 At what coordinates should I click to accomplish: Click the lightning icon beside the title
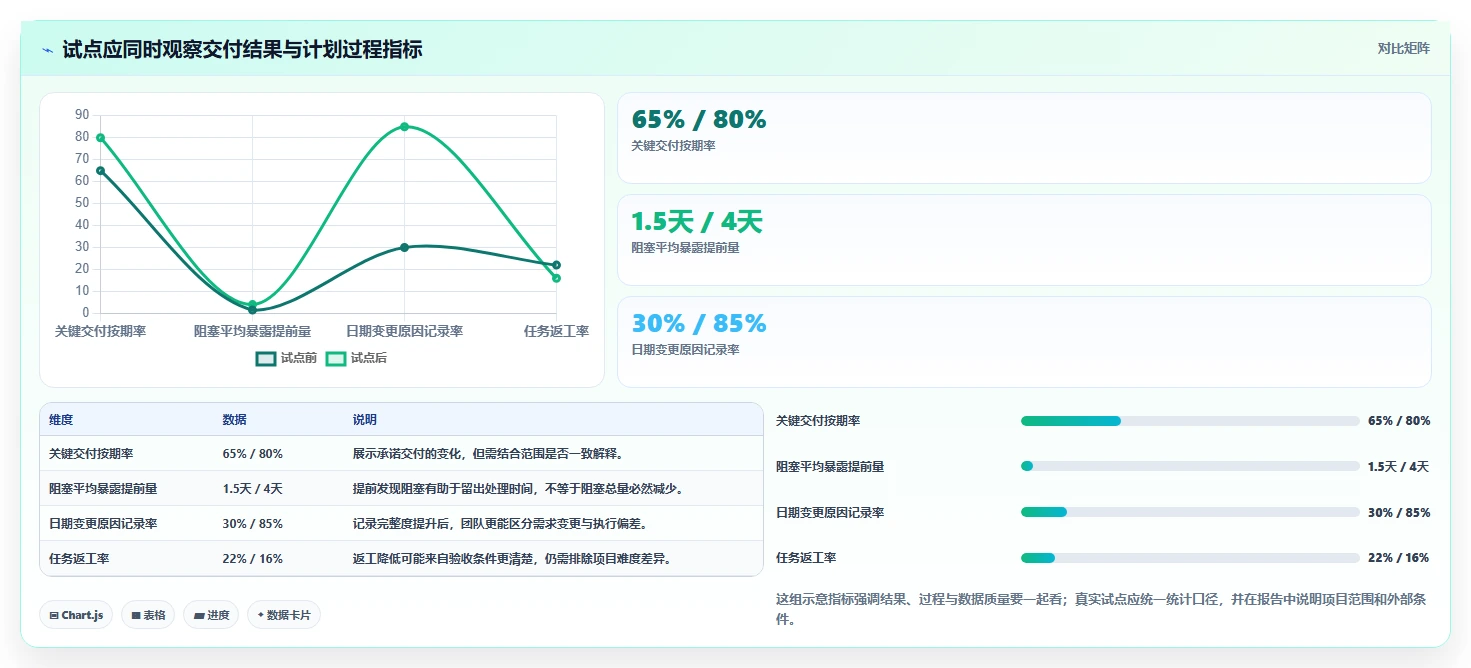[x=48, y=49]
